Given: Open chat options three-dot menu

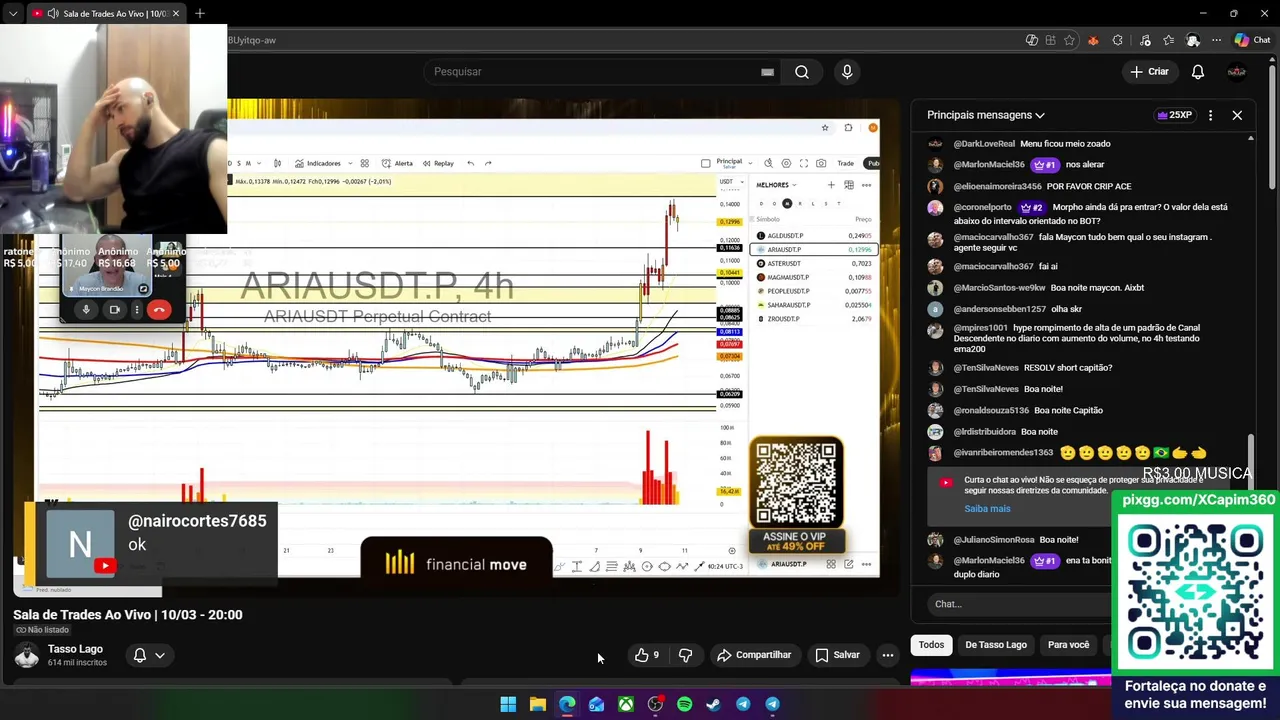Looking at the screenshot, I should (1210, 115).
